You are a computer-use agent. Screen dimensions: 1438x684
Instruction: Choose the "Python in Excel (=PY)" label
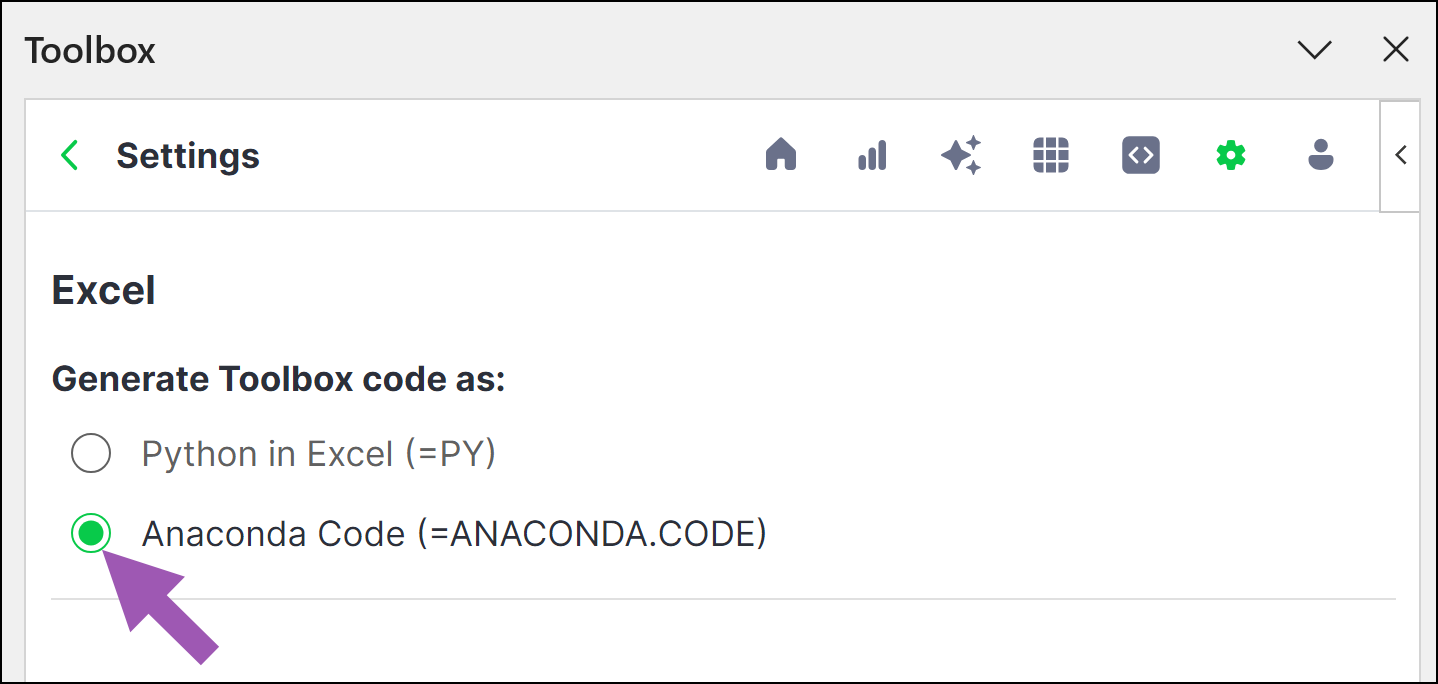click(x=319, y=455)
